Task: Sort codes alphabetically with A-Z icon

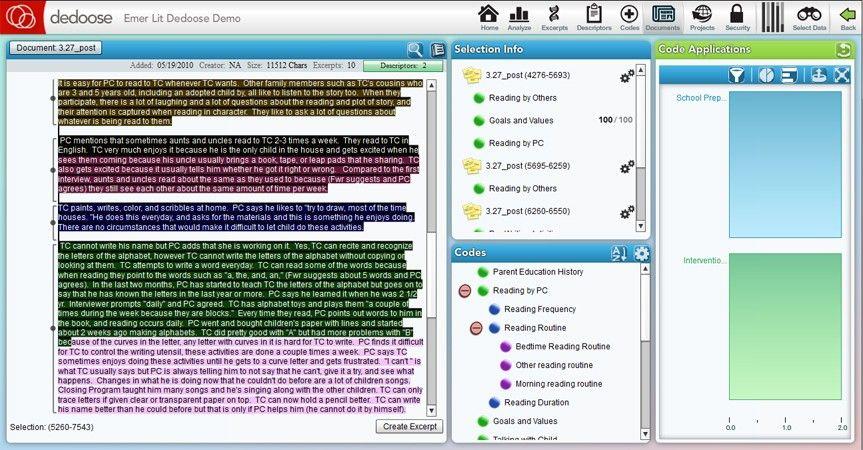Action: pyautogui.click(x=618, y=253)
